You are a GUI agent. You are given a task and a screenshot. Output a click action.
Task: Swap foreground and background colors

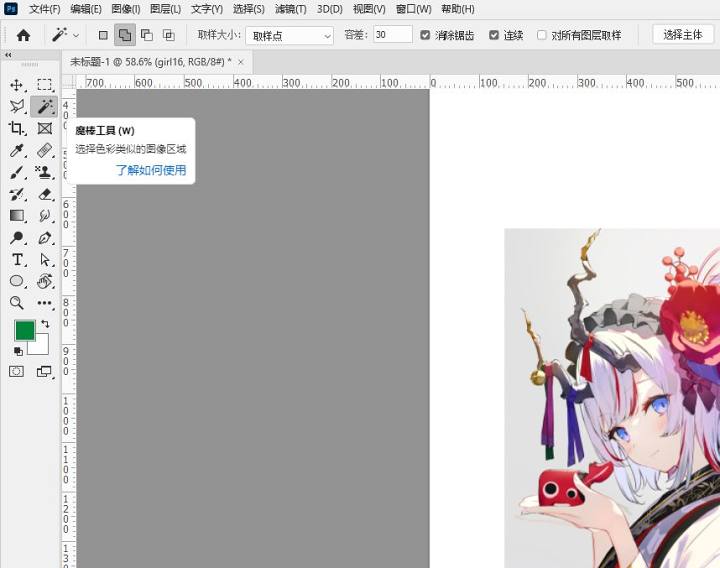[45, 324]
